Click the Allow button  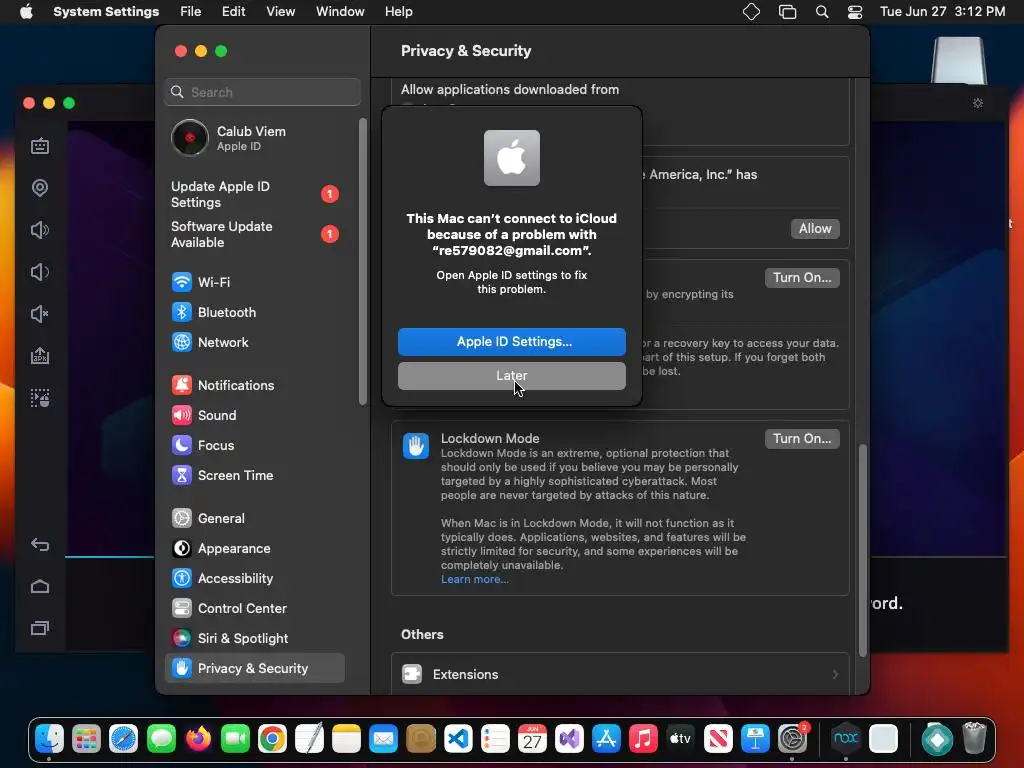pyautogui.click(x=815, y=229)
